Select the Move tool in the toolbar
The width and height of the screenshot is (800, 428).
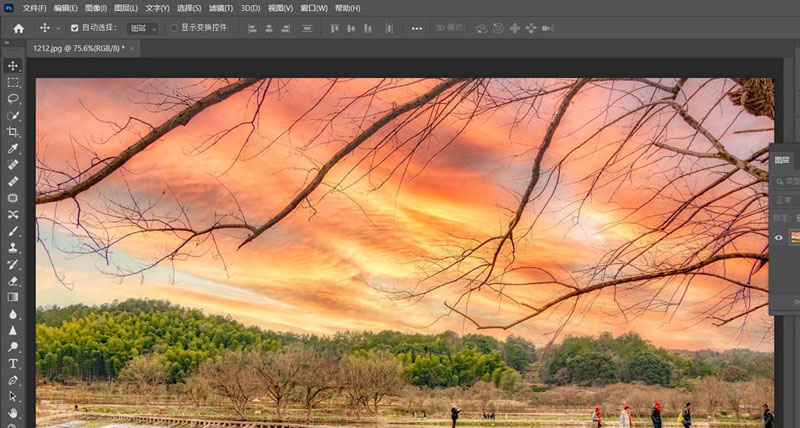tap(13, 66)
